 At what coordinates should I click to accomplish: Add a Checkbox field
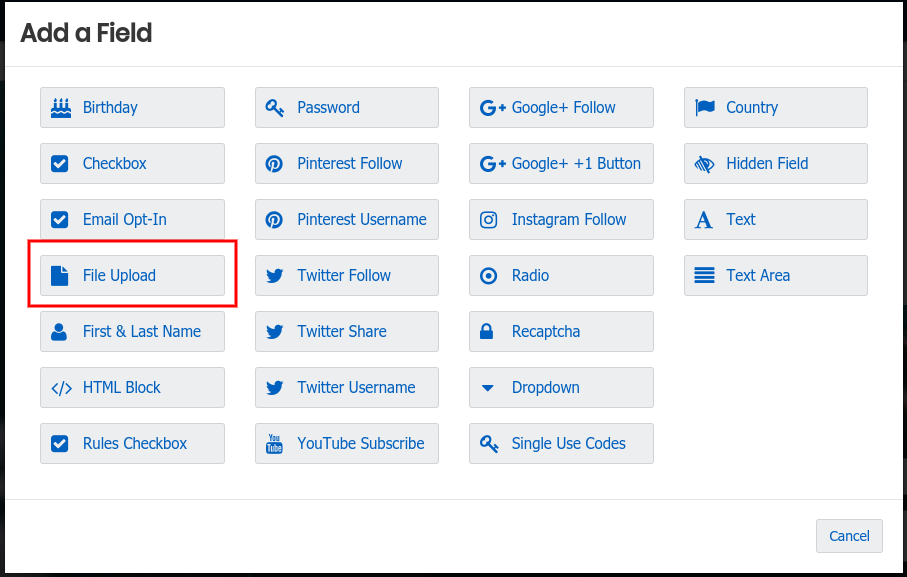pos(132,163)
